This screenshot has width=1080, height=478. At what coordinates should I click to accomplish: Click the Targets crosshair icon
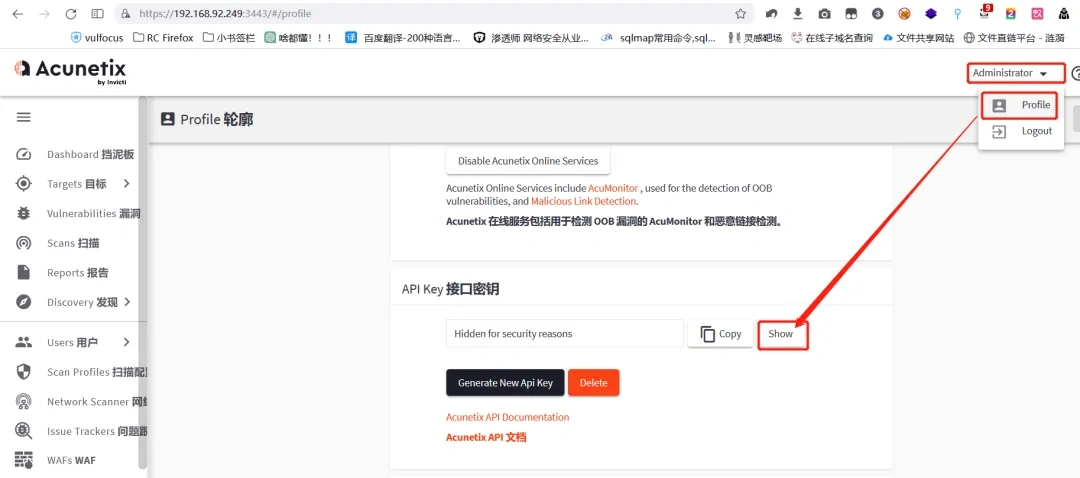[x=23, y=184]
